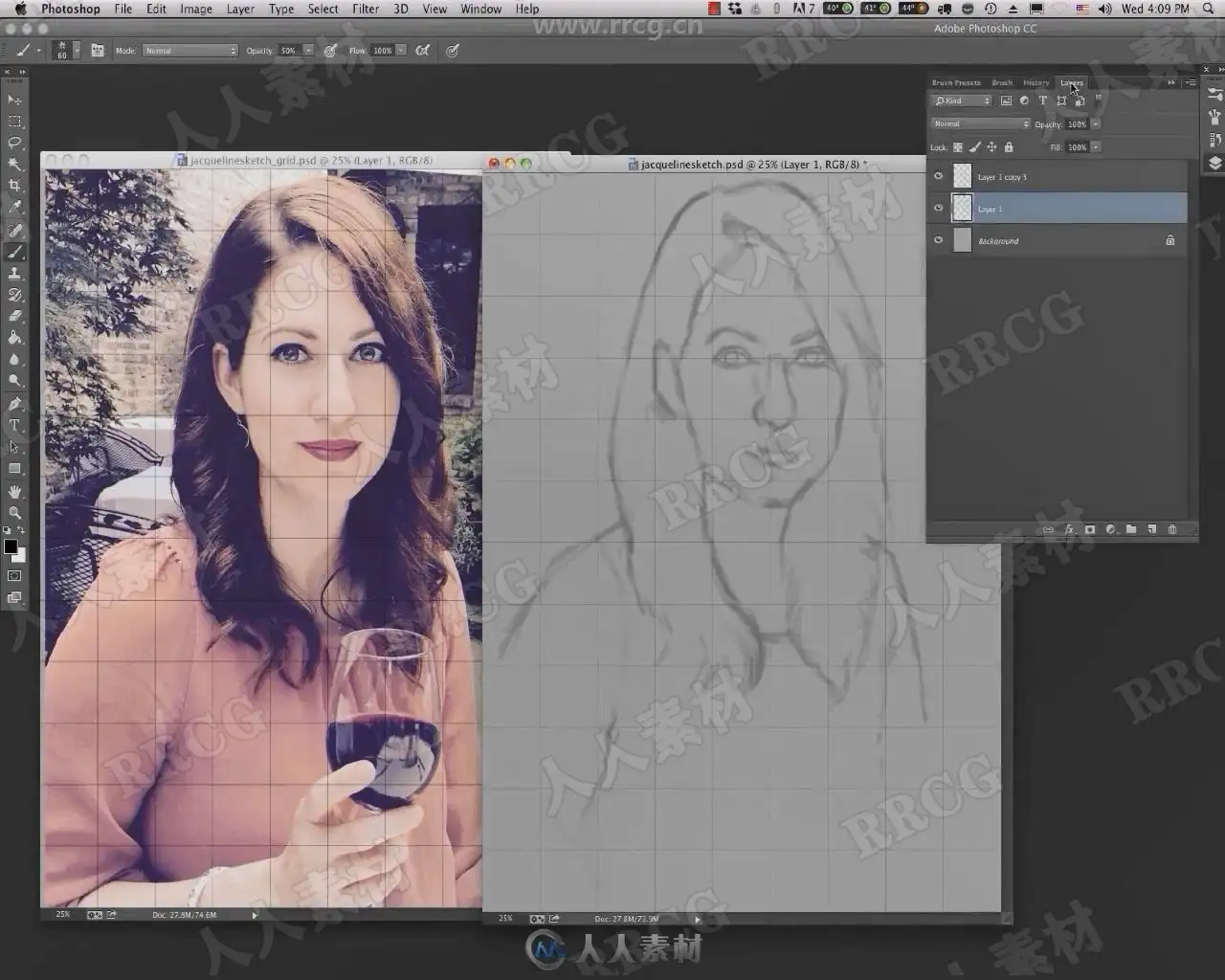Open the brush Mode dropdown
Image resolution: width=1225 pixels, height=980 pixels.
190,50
